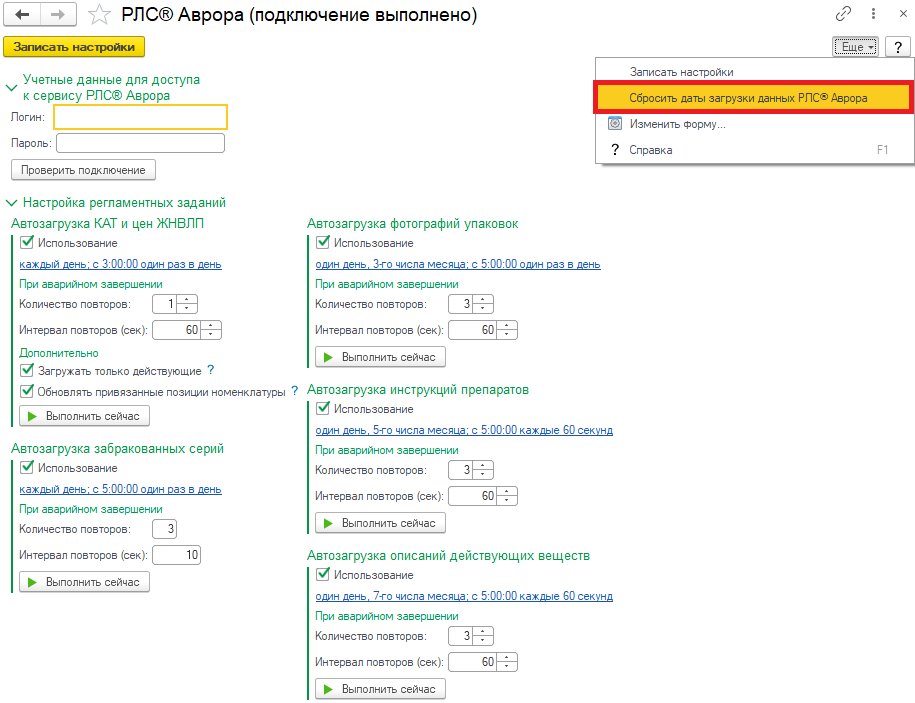Close the form with the X icon
Image resolution: width=915 pixels, height=703 pixels.
click(903, 14)
